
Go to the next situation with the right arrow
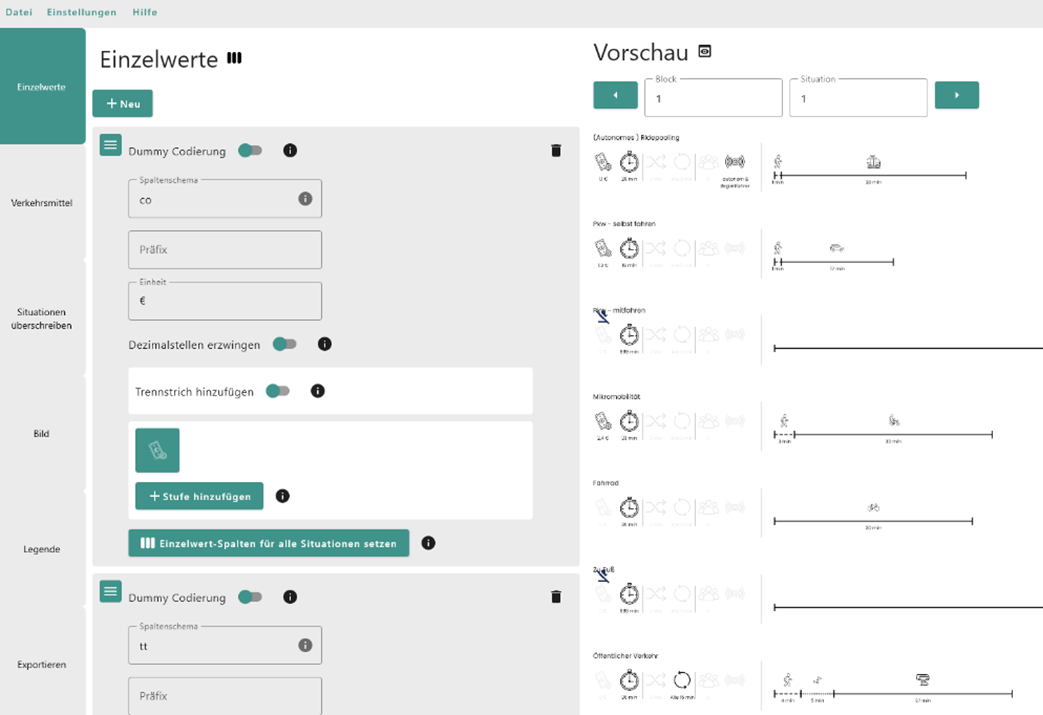pos(957,95)
